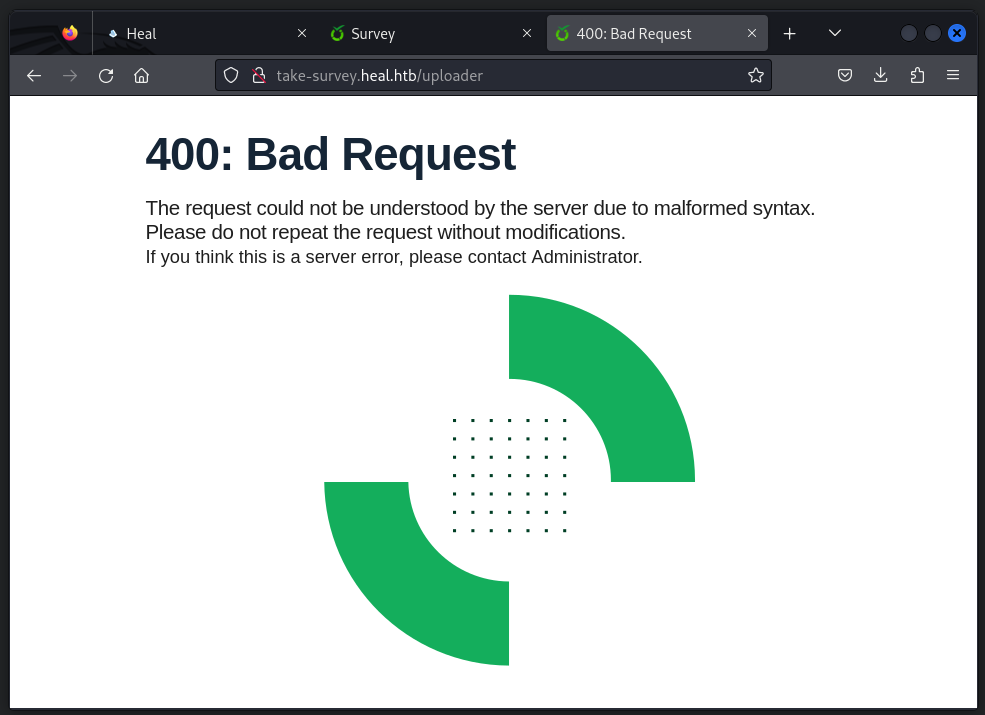This screenshot has height=715, width=985.
Task: Click the URL address bar field
Action: coord(500,75)
